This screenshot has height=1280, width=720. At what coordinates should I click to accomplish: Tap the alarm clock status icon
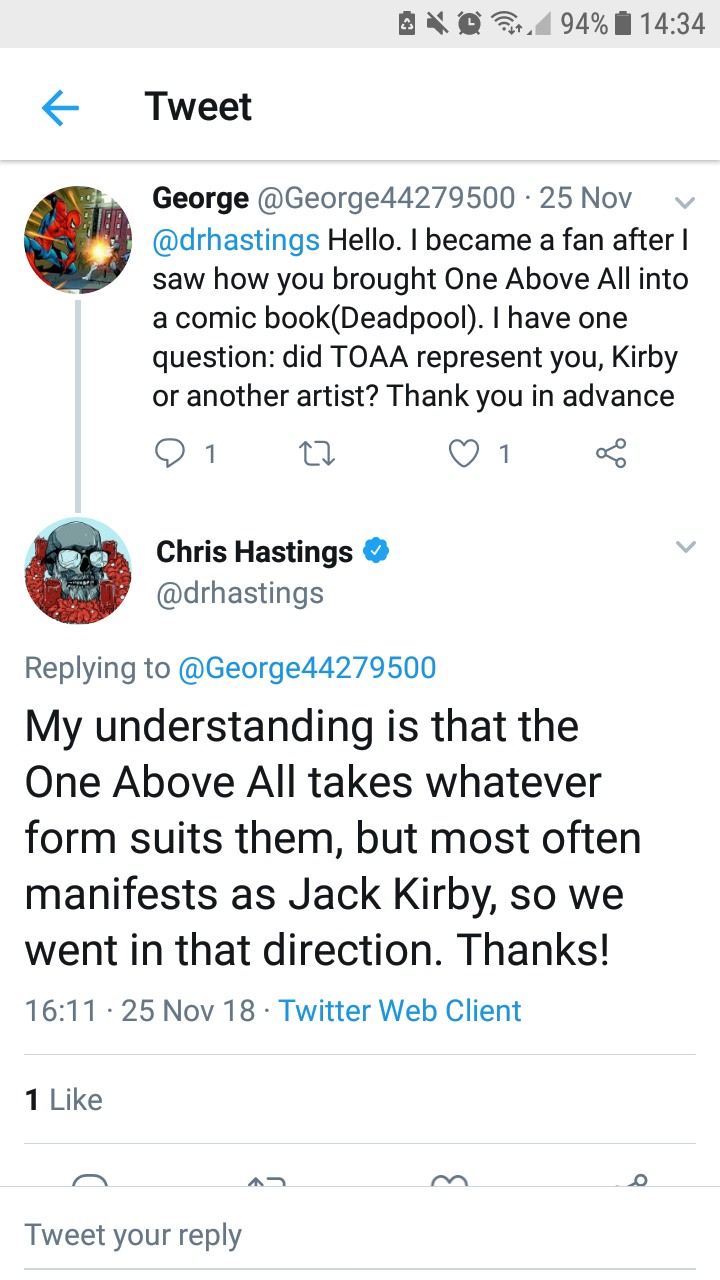coord(468,24)
